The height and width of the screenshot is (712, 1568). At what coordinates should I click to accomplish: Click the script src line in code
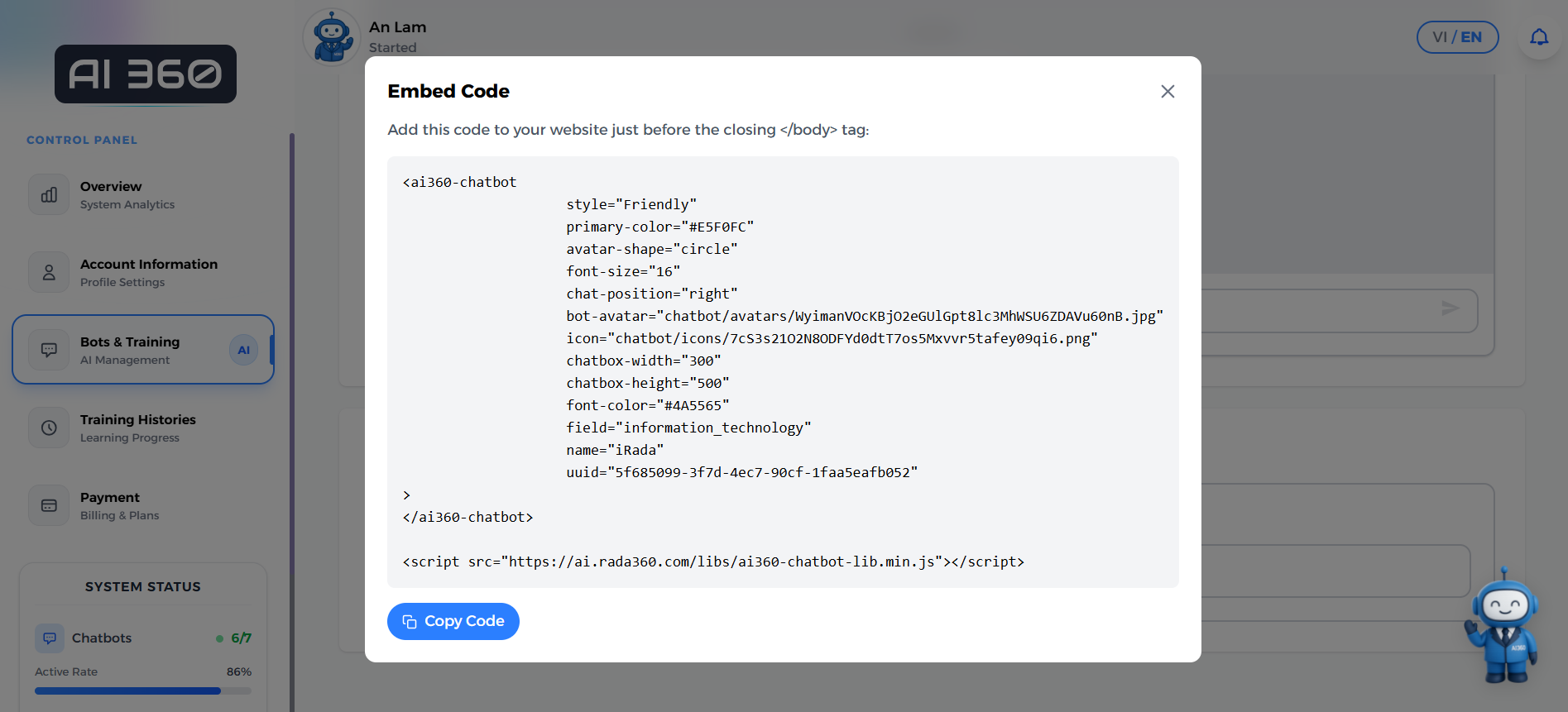coord(713,561)
